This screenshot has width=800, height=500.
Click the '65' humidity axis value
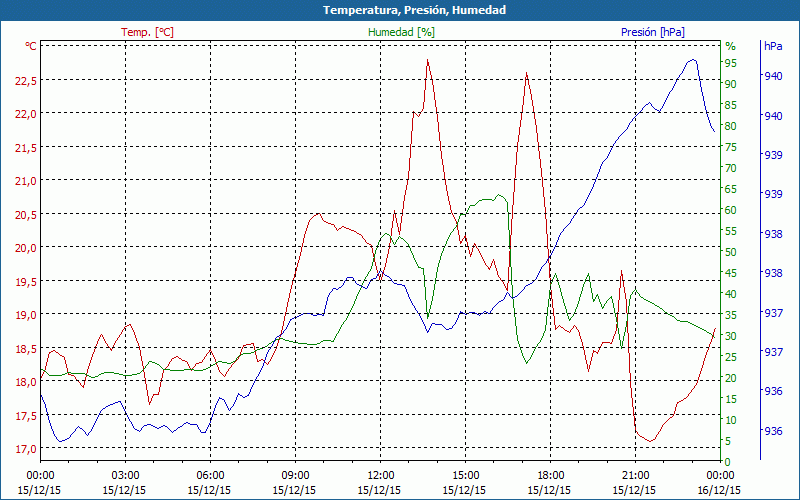pyautogui.click(x=731, y=189)
